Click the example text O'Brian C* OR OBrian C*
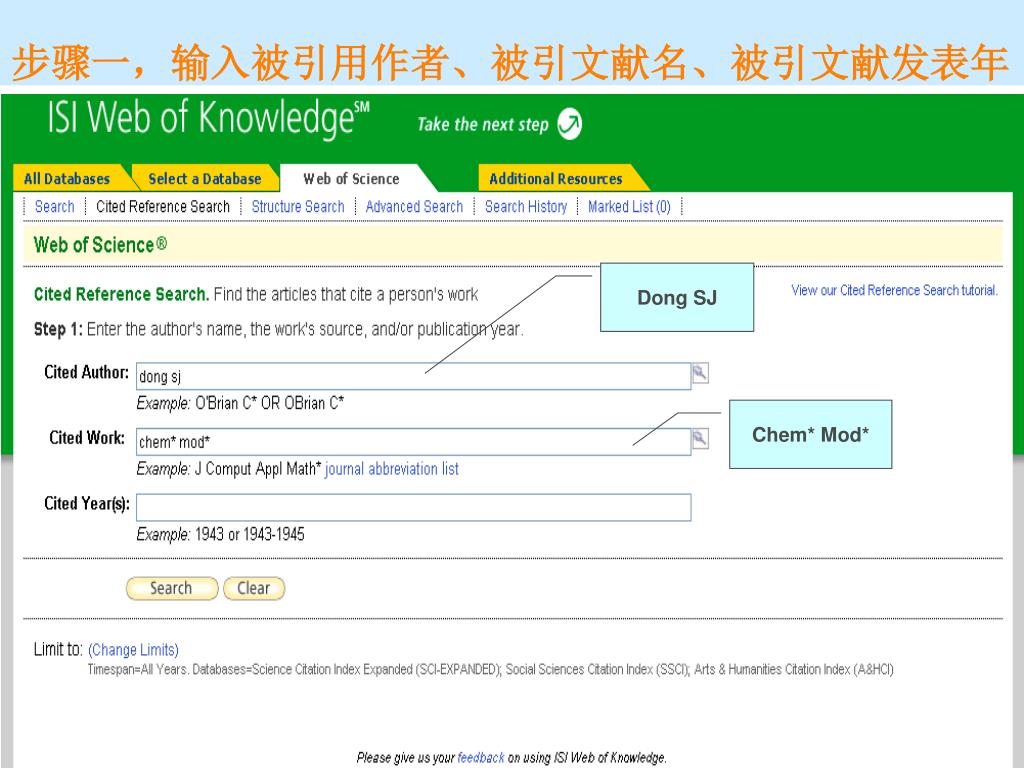Image resolution: width=1024 pixels, height=768 pixels. click(270, 403)
